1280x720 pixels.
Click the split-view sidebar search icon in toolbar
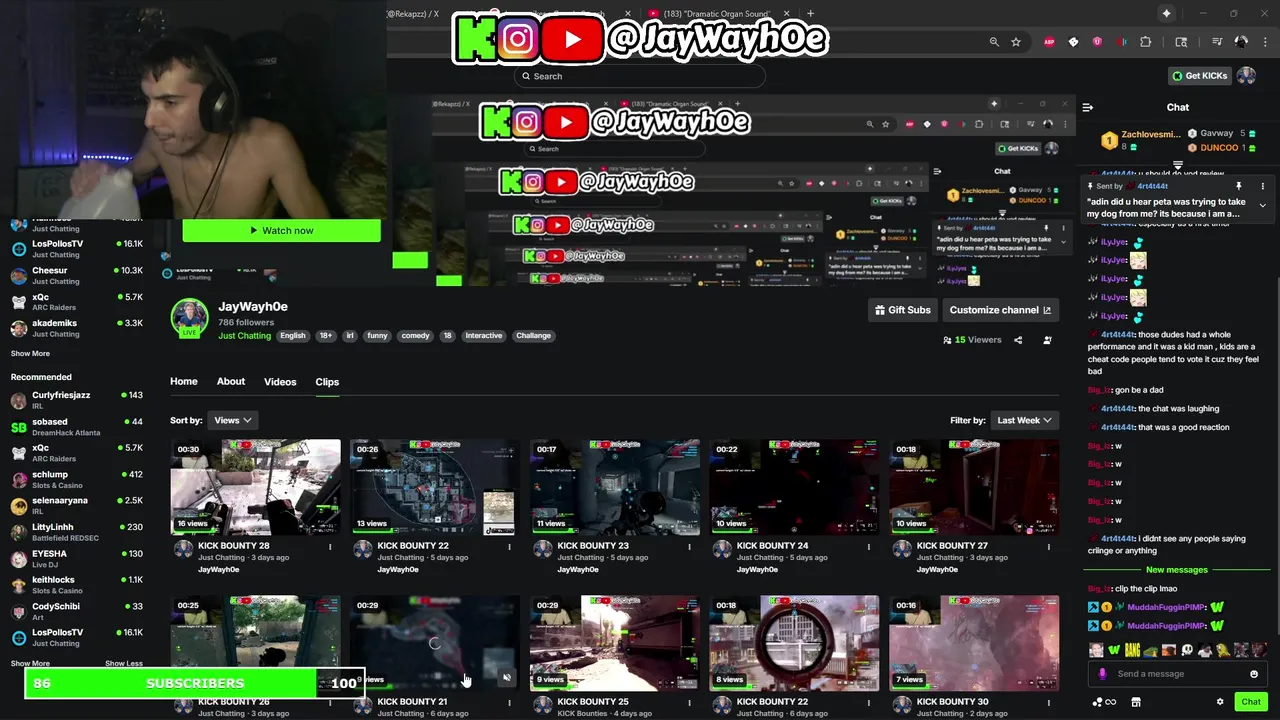[1181, 42]
